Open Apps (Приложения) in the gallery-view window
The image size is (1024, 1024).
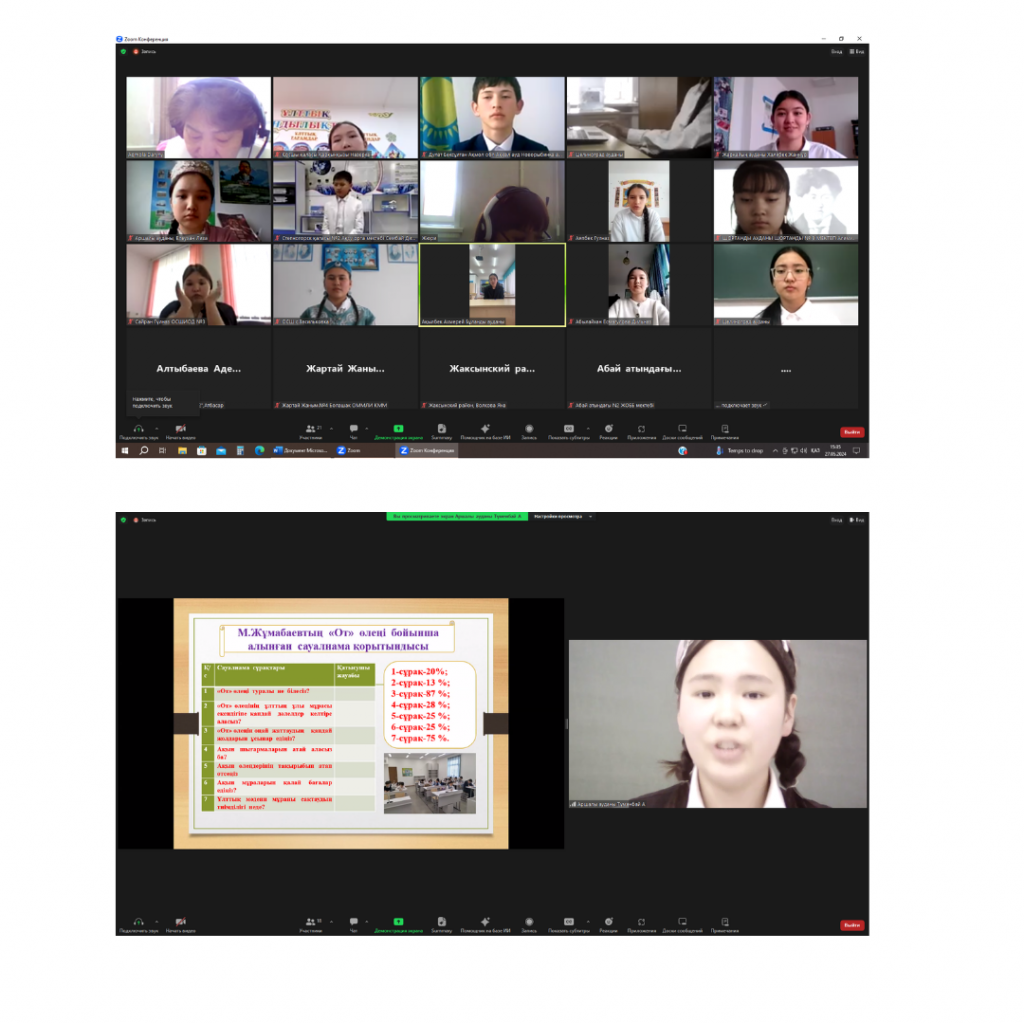point(641,432)
